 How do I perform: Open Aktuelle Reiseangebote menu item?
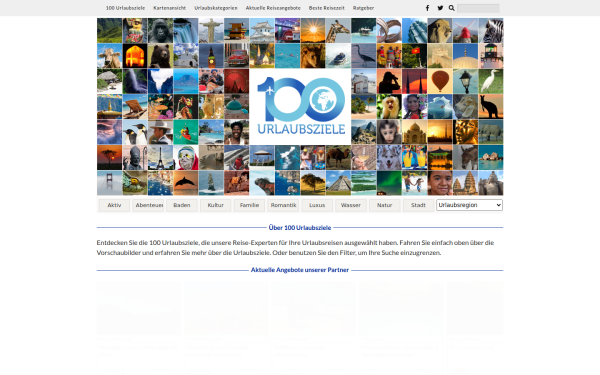273,8
